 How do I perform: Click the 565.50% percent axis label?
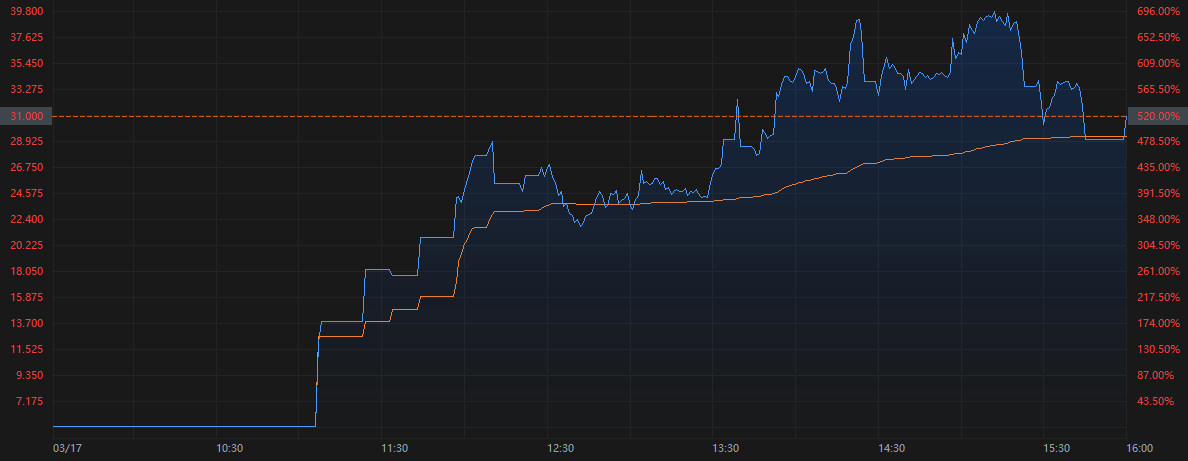[1156, 89]
